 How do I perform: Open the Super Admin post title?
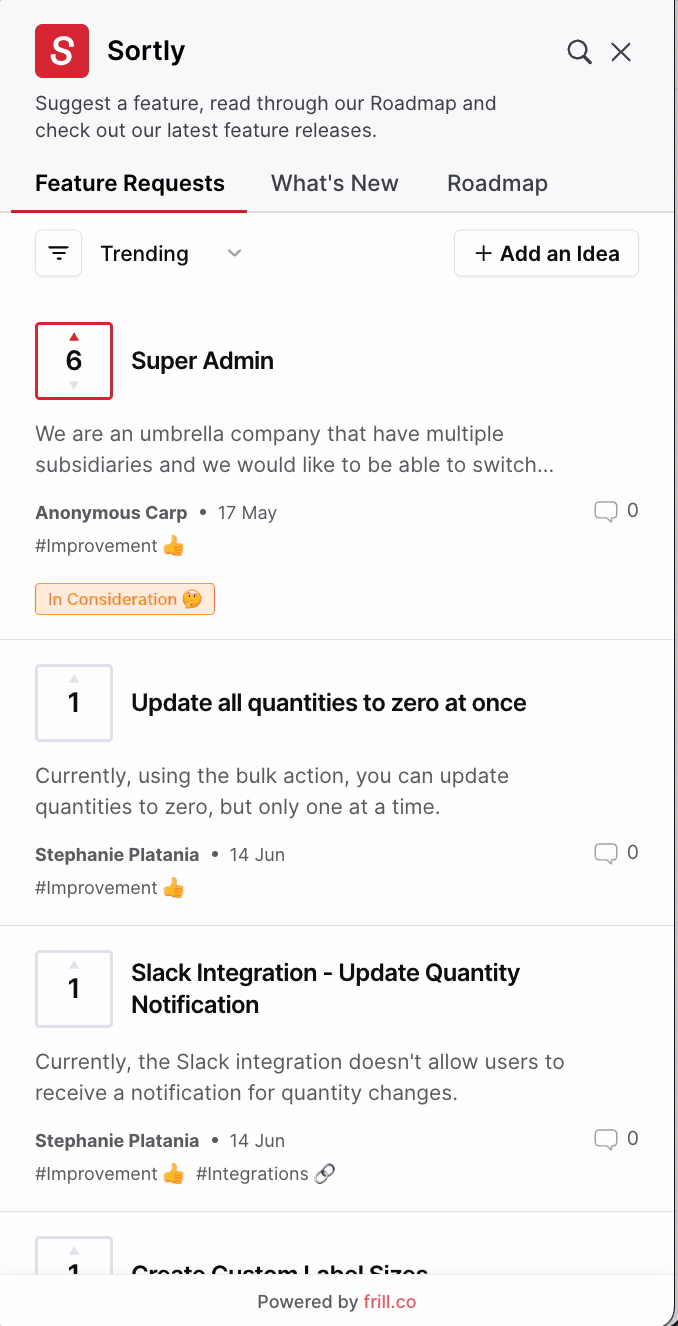click(x=202, y=361)
